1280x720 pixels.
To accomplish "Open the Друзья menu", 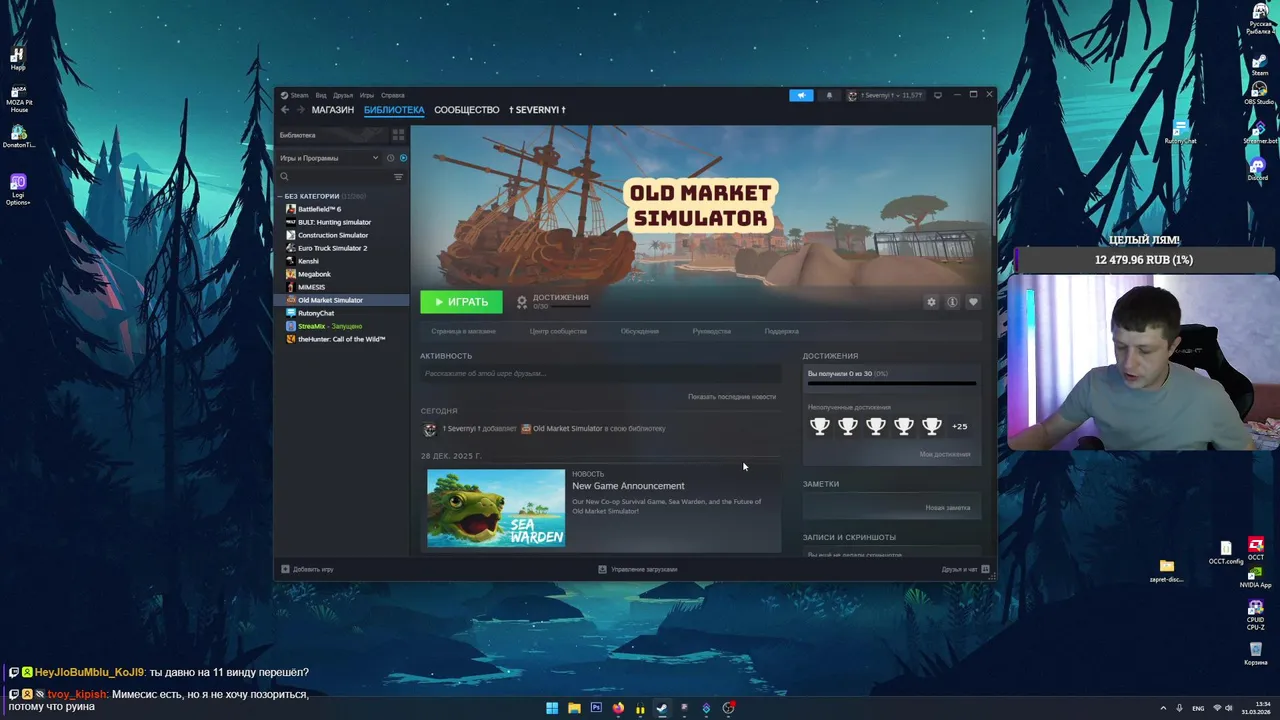I will point(343,95).
